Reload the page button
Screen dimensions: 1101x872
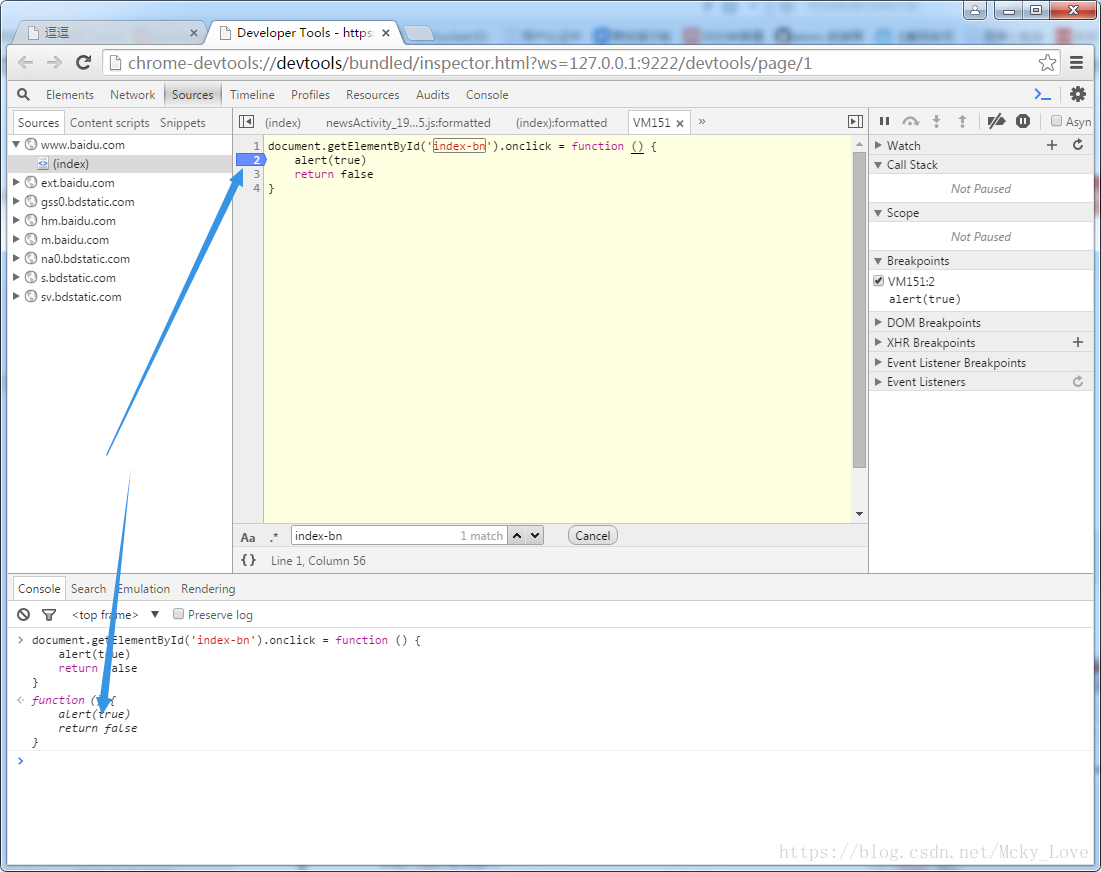pos(84,62)
